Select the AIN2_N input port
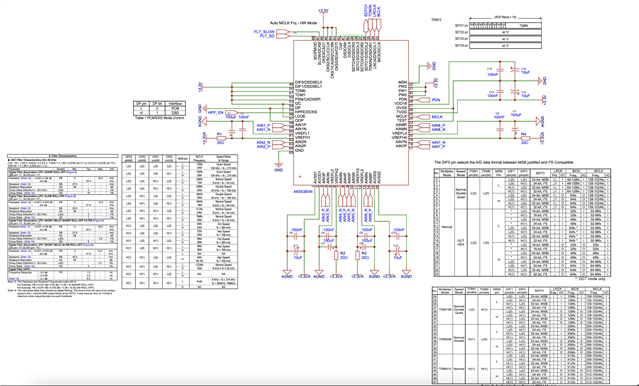The width and height of the screenshot is (639, 386). 278,142
